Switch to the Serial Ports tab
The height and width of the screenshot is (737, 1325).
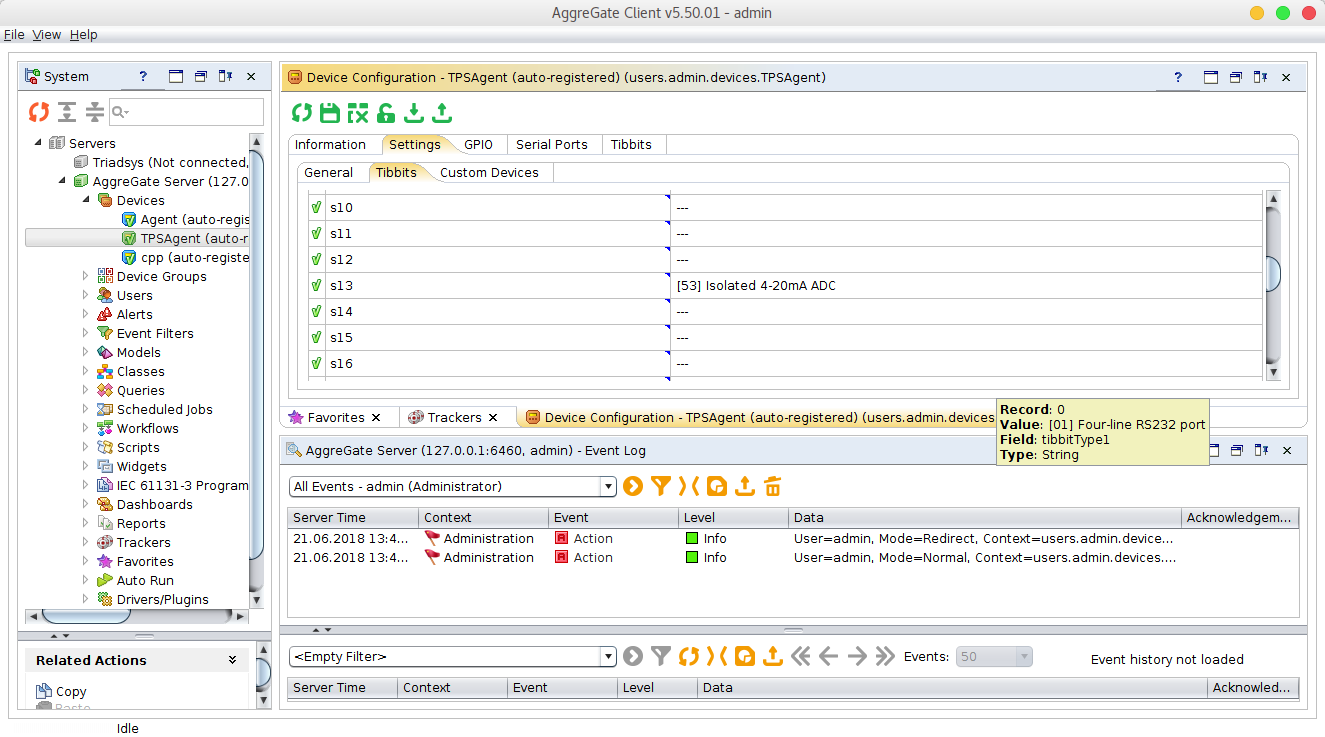(x=552, y=144)
